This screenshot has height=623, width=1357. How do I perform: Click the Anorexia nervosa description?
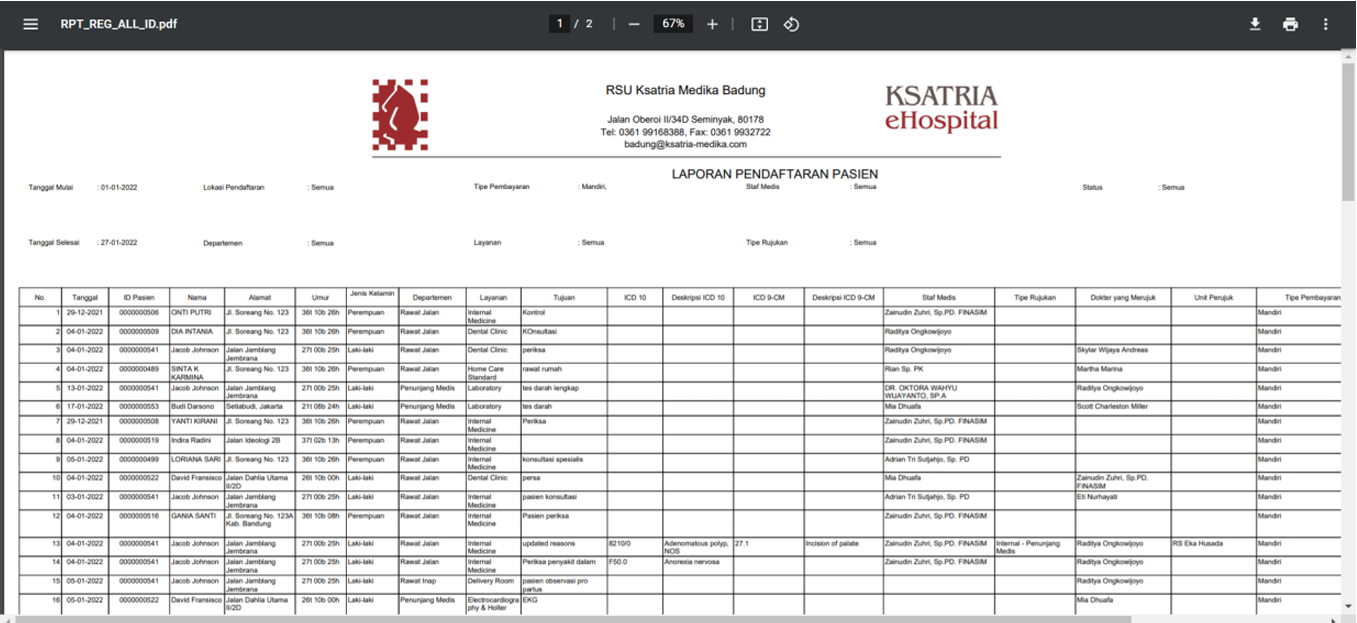pos(692,563)
